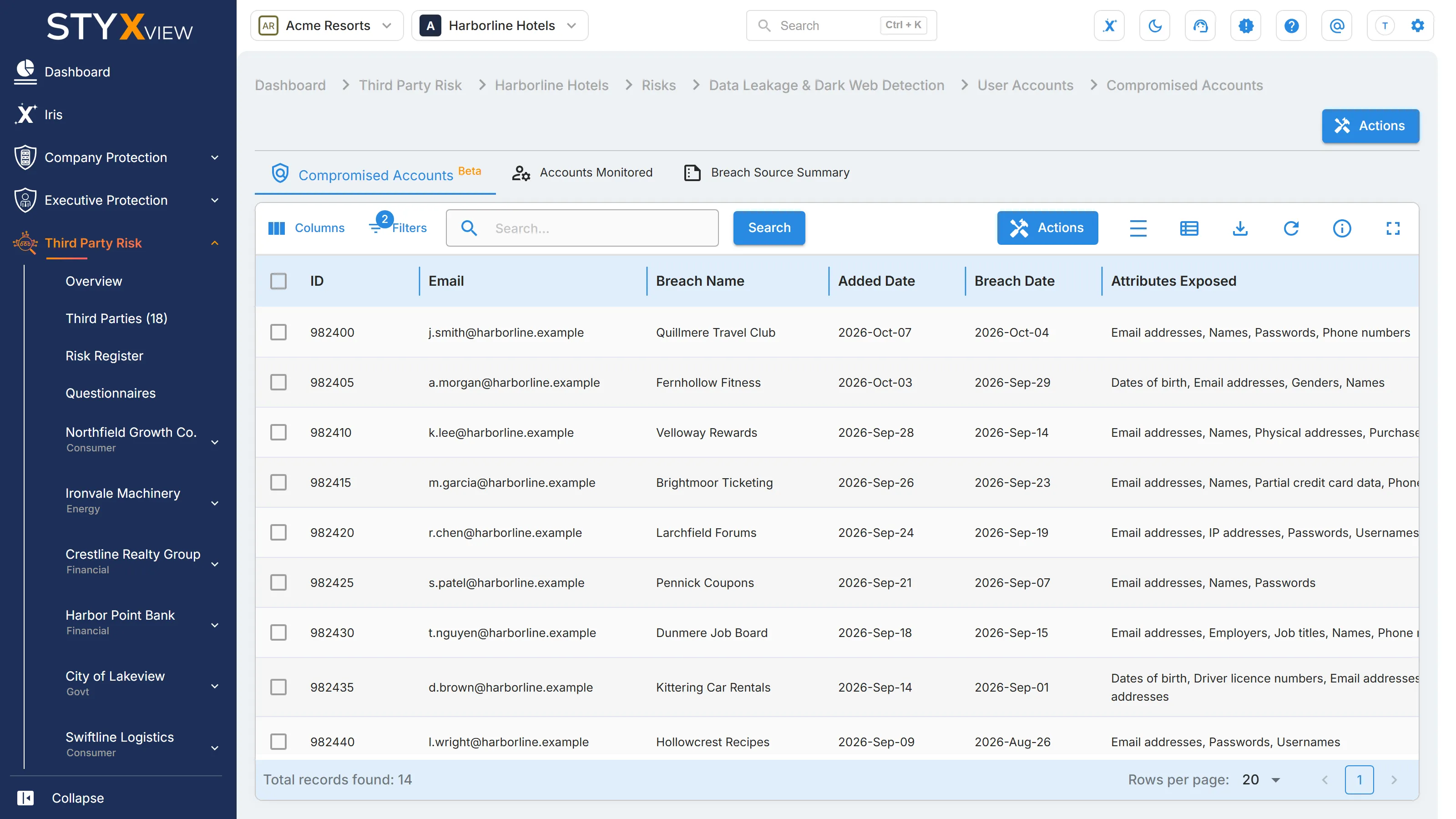Expand Northfield Growth Co. entry

pyautogui.click(x=215, y=442)
